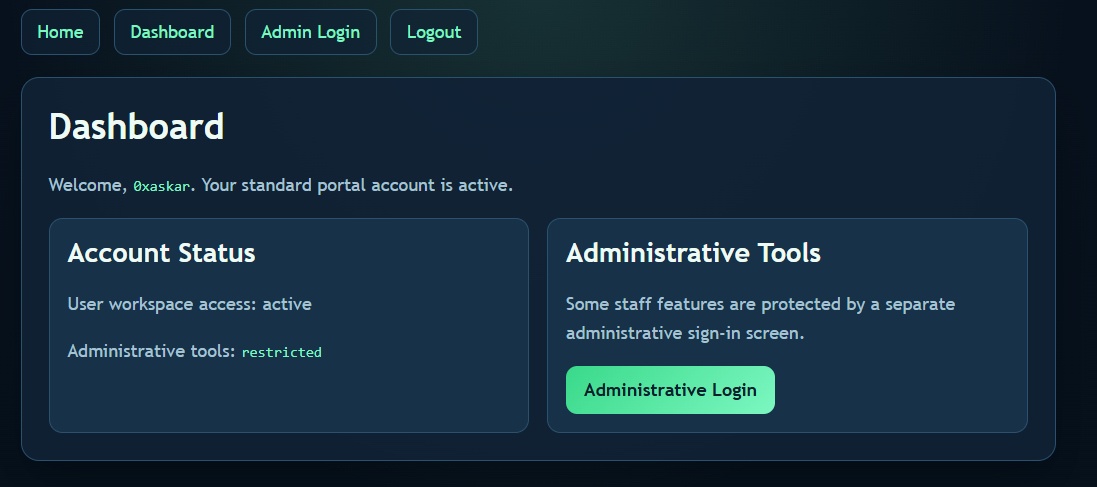Viewport: 1097px width, 487px height.
Task: Open the Dashboard nav link
Action: [x=172, y=32]
